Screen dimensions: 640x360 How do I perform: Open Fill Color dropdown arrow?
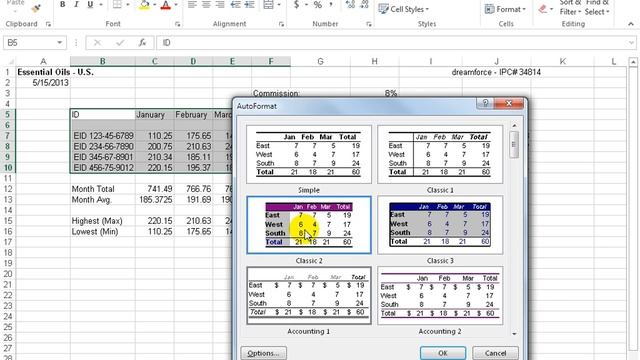154,5
